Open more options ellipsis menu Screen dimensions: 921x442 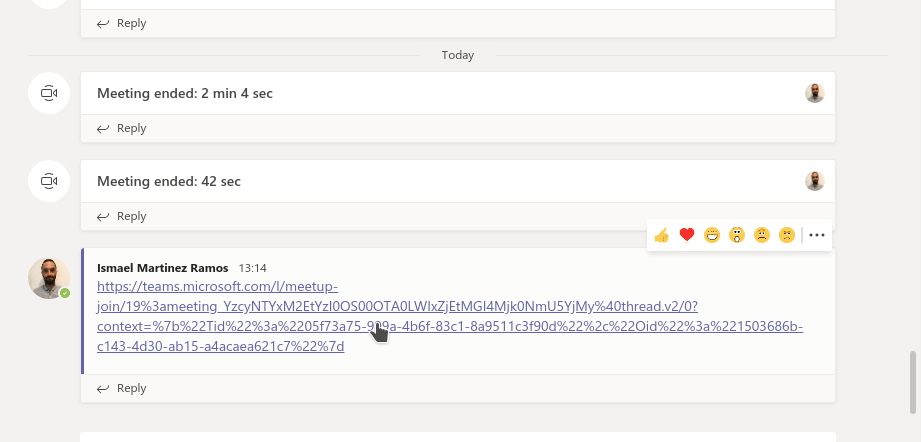coord(817,235)
